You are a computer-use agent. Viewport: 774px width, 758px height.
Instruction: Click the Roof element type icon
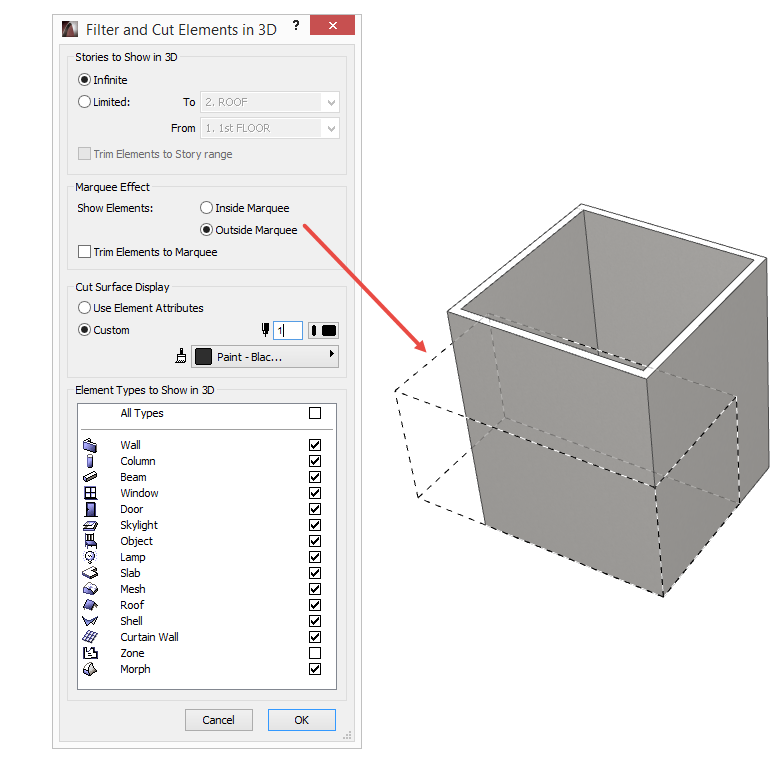coord(90,605)
